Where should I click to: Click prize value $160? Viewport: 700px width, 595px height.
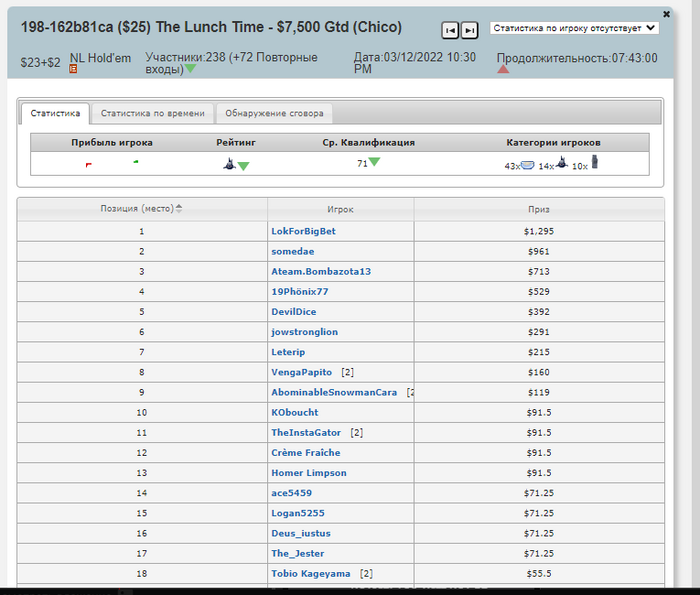pyautogui.click(x=539, y=372)
